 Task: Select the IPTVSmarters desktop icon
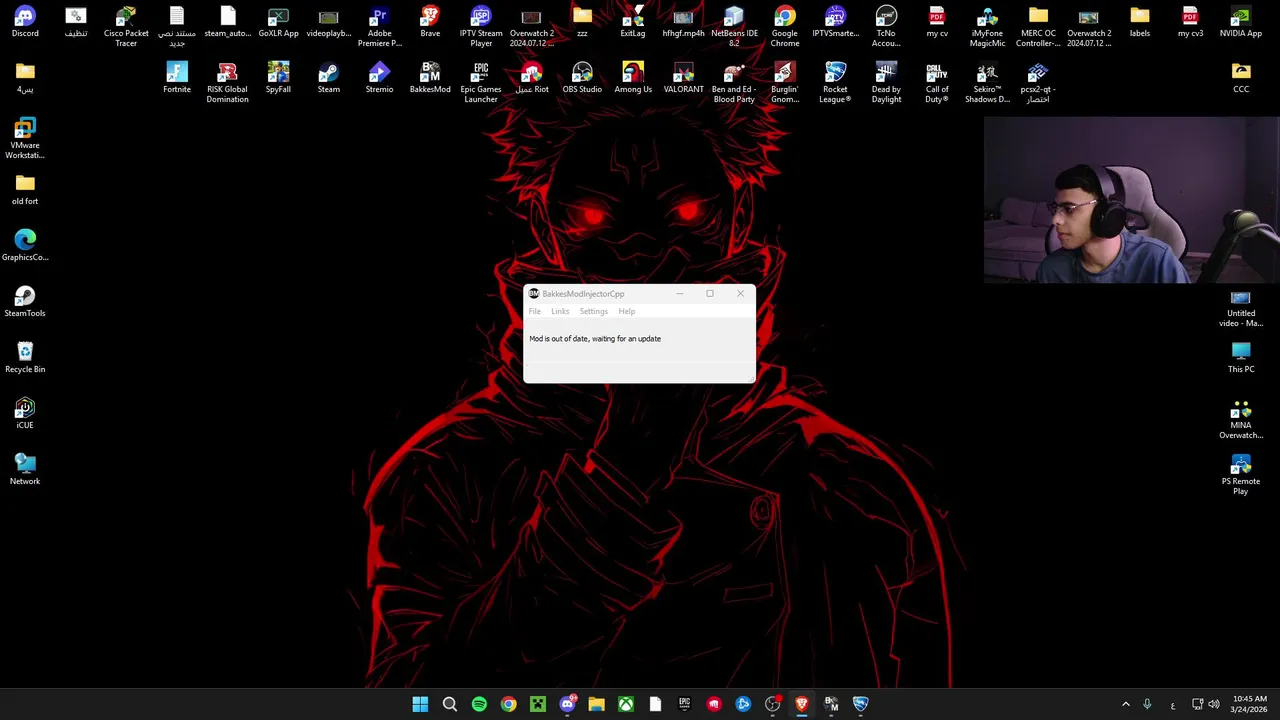[x=835, y=22]
